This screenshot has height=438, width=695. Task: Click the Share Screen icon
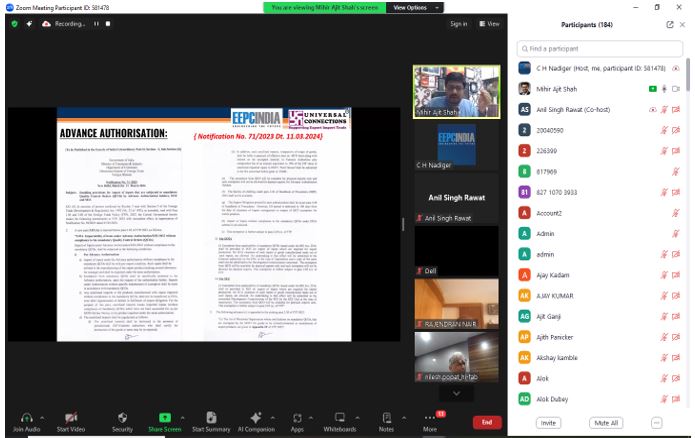coord(165,418)
